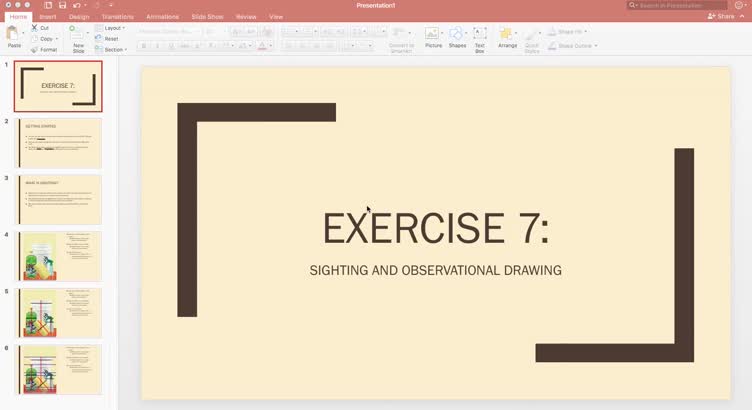
Task: Select slide 3 thumbnail
Action: pos(60,199)
